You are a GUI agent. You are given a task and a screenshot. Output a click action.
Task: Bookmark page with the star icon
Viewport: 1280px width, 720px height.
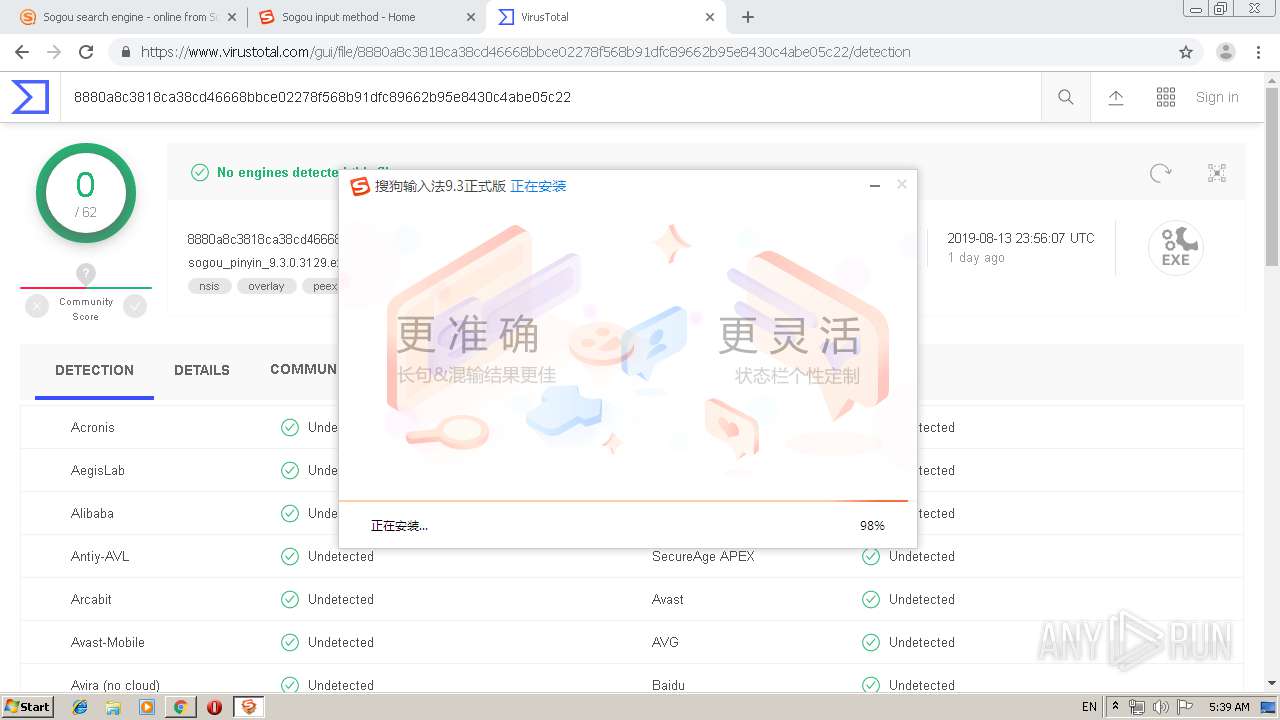coord(1186,52)
